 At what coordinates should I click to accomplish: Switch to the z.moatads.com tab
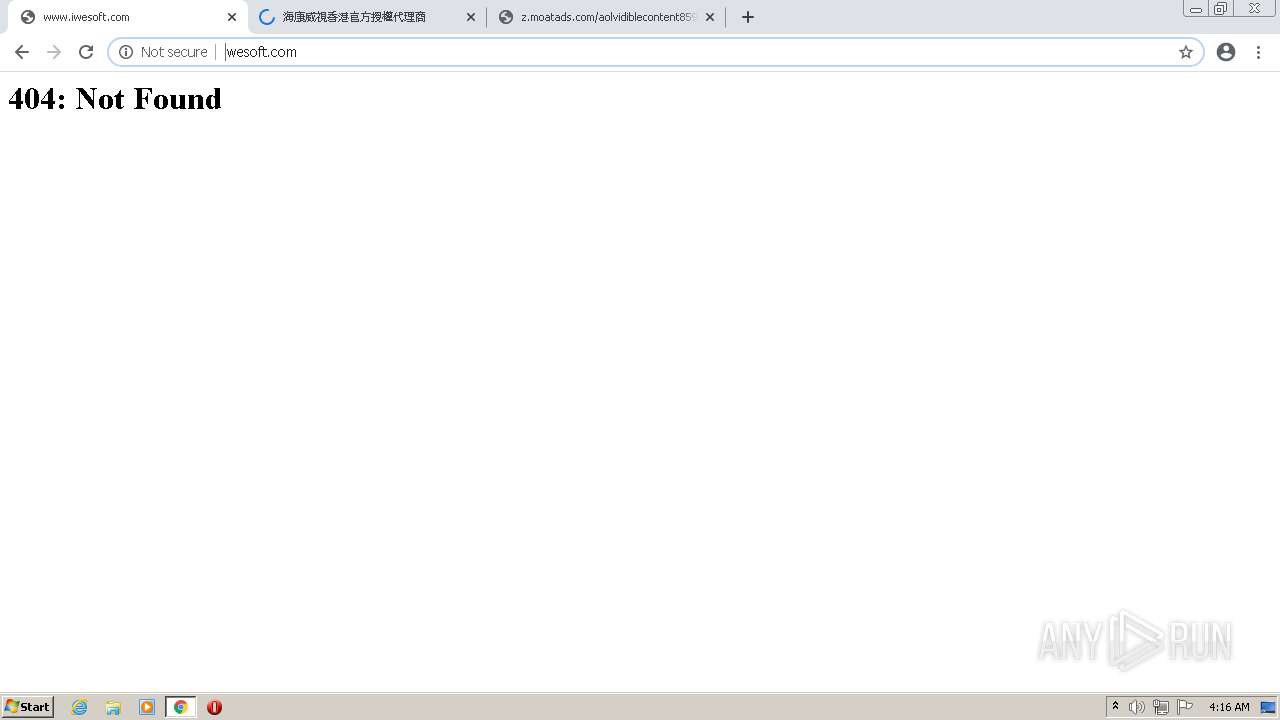click(x=606, y=17)
